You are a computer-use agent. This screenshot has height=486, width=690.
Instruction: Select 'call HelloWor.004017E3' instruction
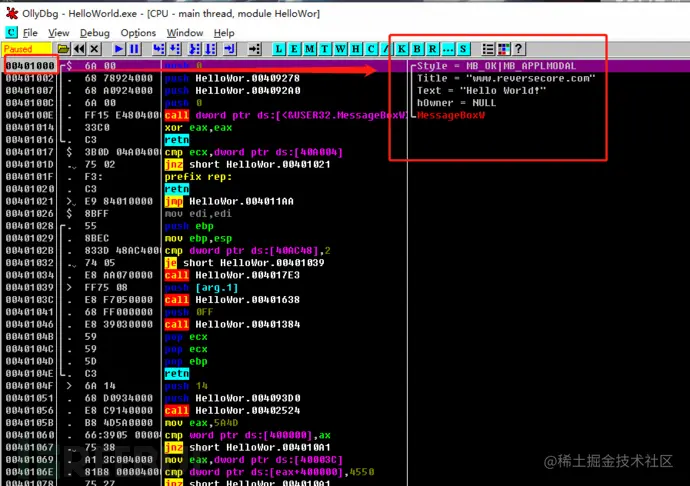pyautogui.click(x=232, y=276)
